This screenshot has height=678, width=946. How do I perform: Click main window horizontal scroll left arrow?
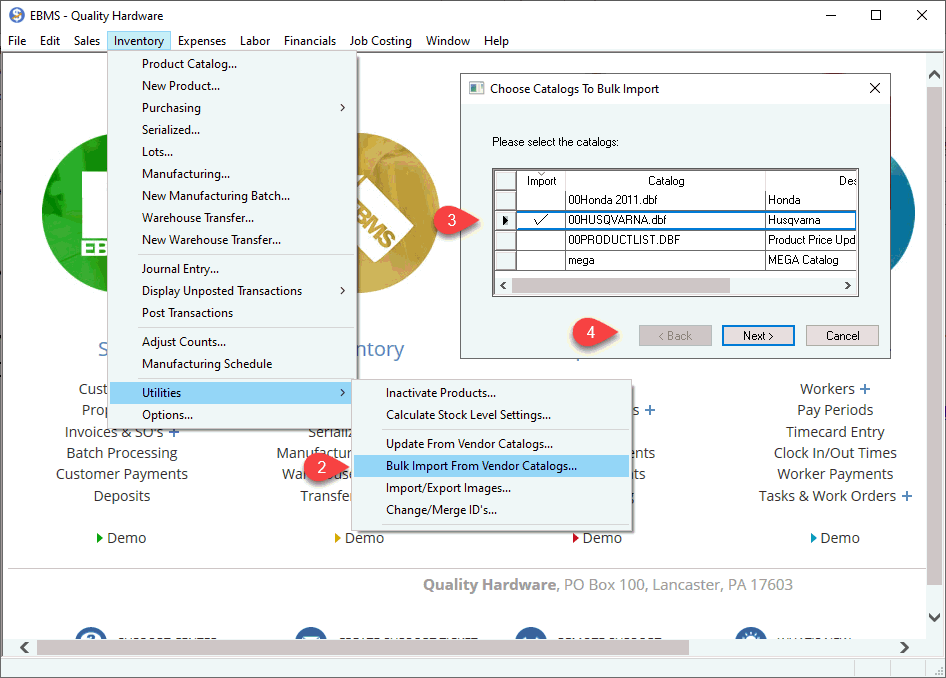(x=24, y=647)
